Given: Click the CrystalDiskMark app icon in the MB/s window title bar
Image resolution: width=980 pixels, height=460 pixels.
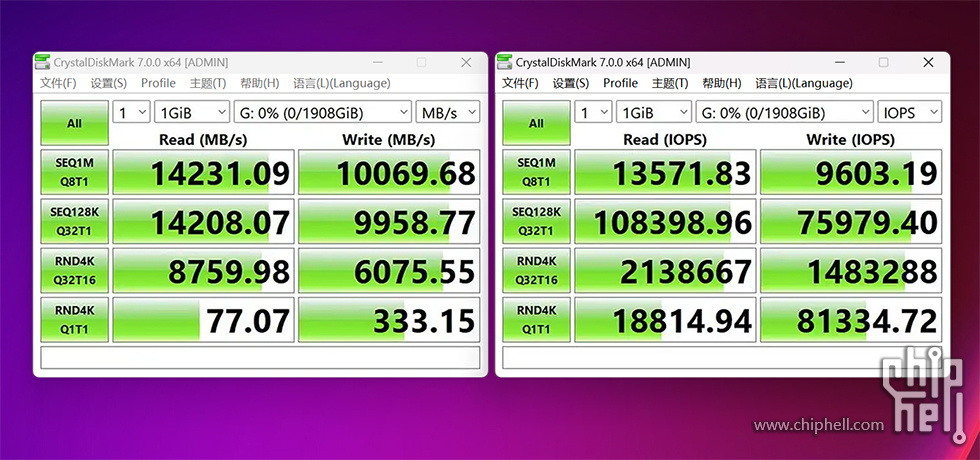Looking at the screenshot, I should click(x=41, y=62).
